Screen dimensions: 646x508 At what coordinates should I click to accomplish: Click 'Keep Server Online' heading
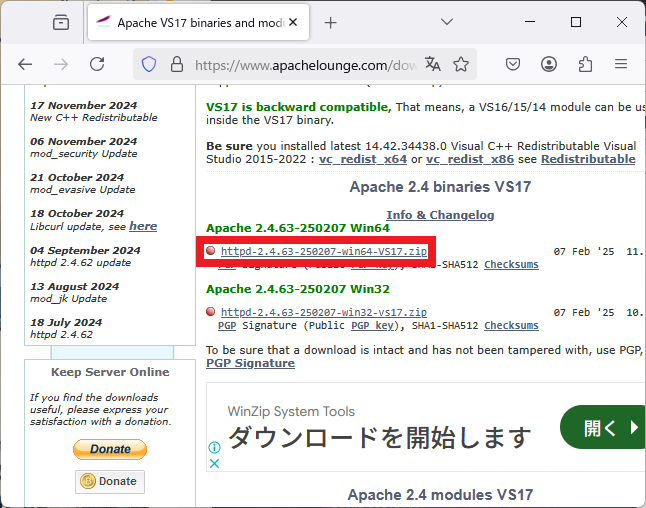[110, 372]
